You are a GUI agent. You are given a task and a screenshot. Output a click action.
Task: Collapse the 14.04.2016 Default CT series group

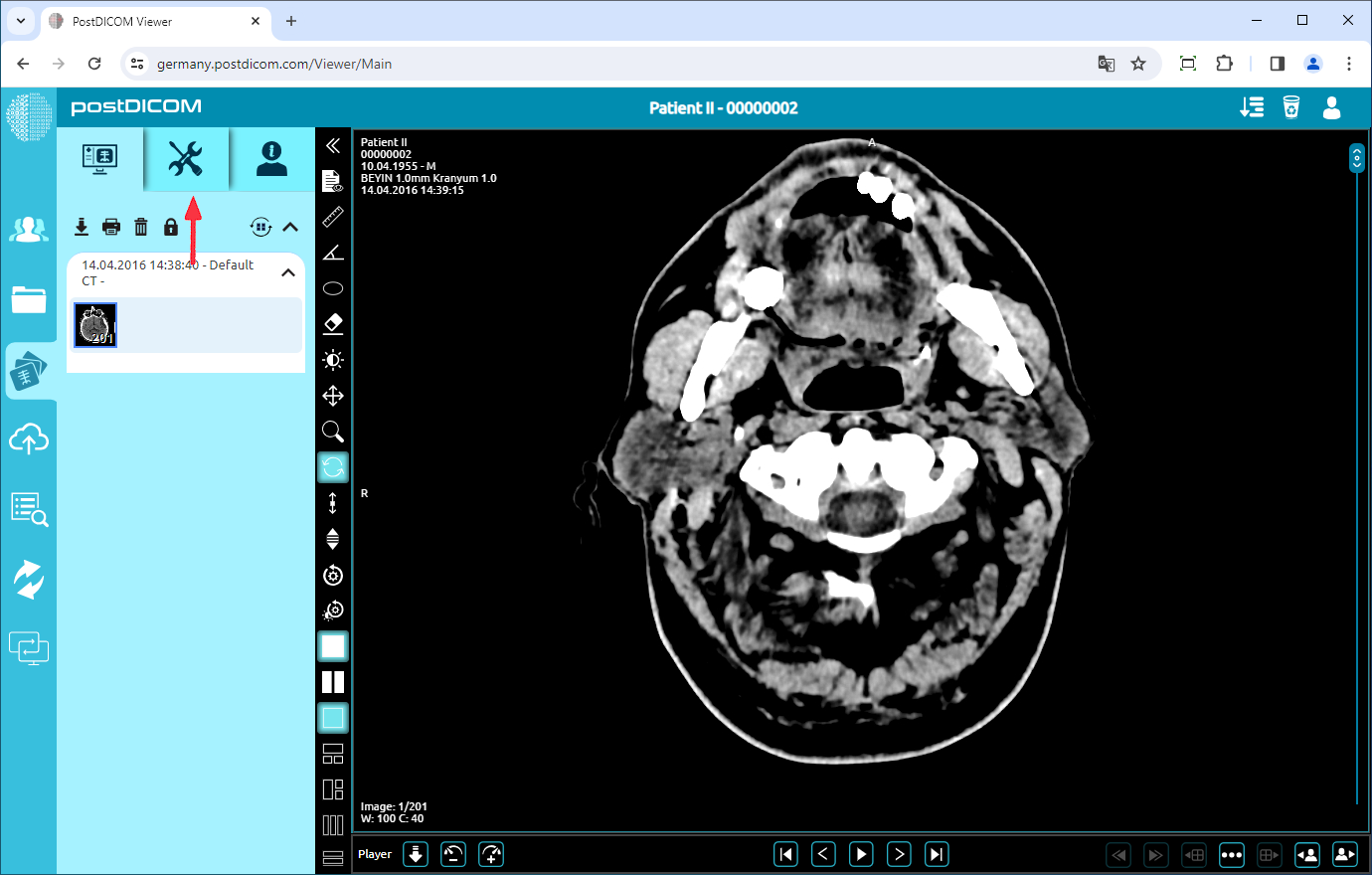coord(288,272)
